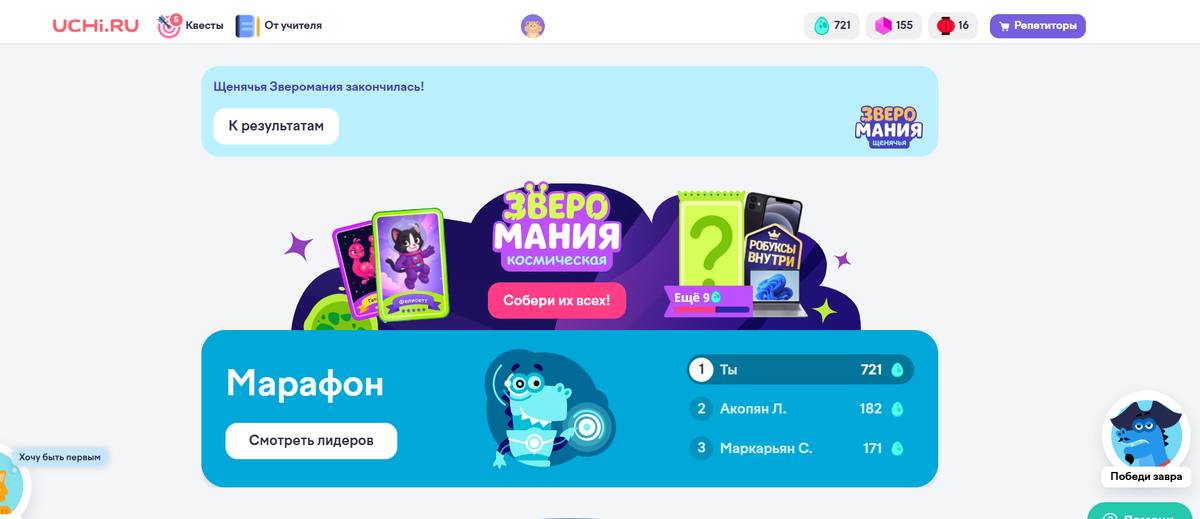Select Маркарьян С. leaderboard entry
The height and width of the screenshot is (519, 1200).
pyautogui.click(x=801, y=449)
